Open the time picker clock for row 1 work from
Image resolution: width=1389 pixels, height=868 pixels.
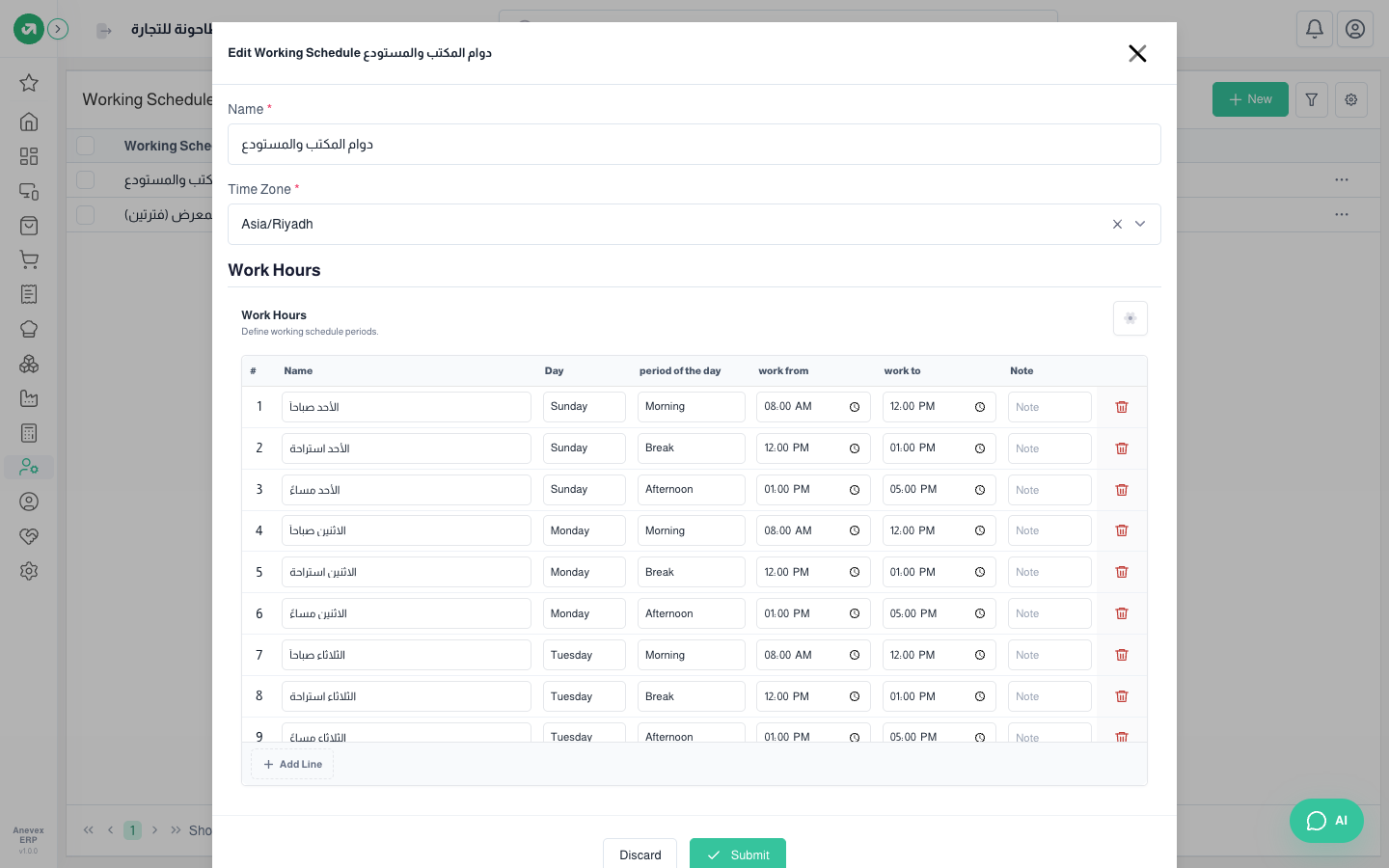coord(855,407)
